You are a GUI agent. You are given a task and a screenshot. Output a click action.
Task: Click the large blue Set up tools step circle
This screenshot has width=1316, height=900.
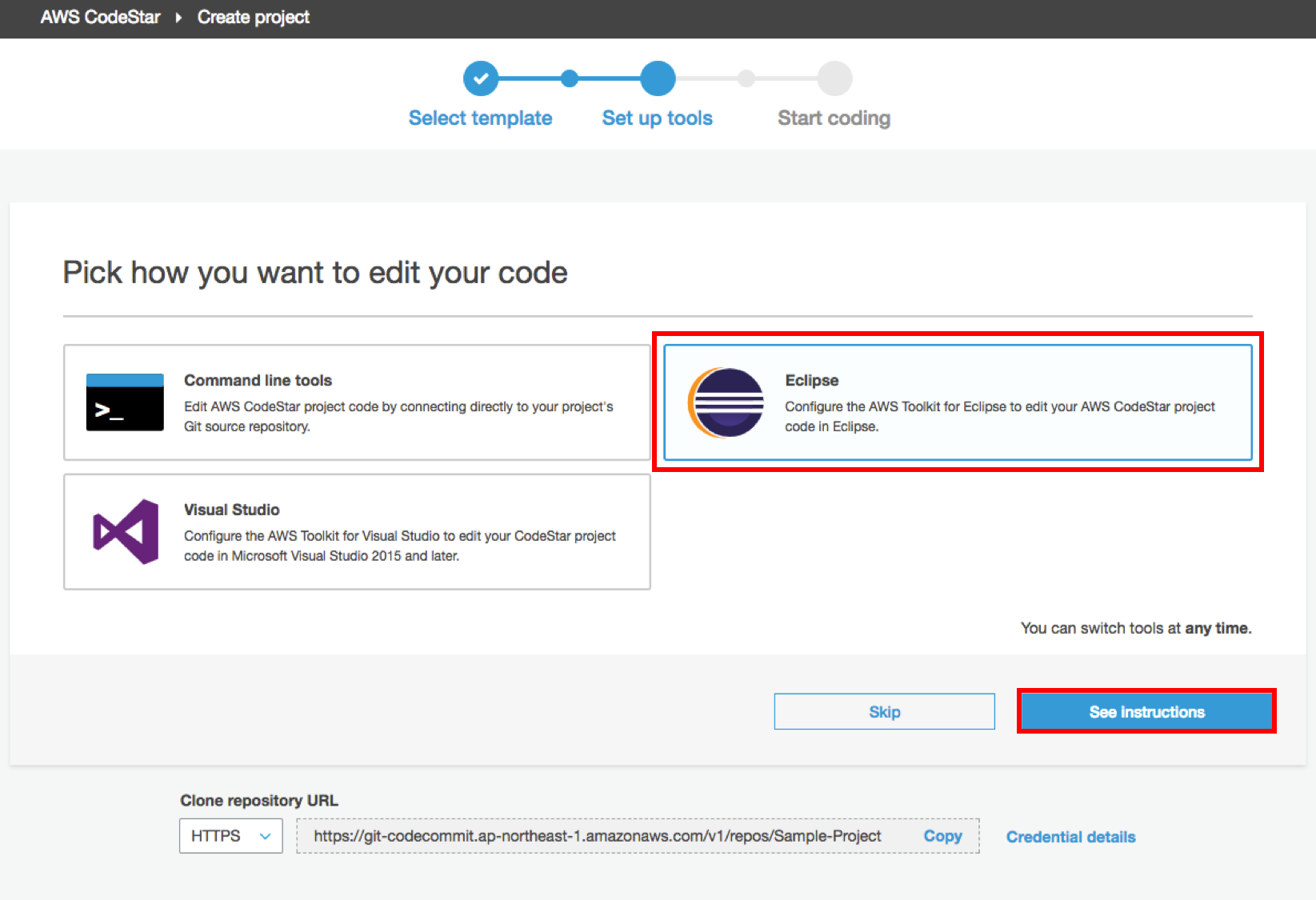click(658, 78)
